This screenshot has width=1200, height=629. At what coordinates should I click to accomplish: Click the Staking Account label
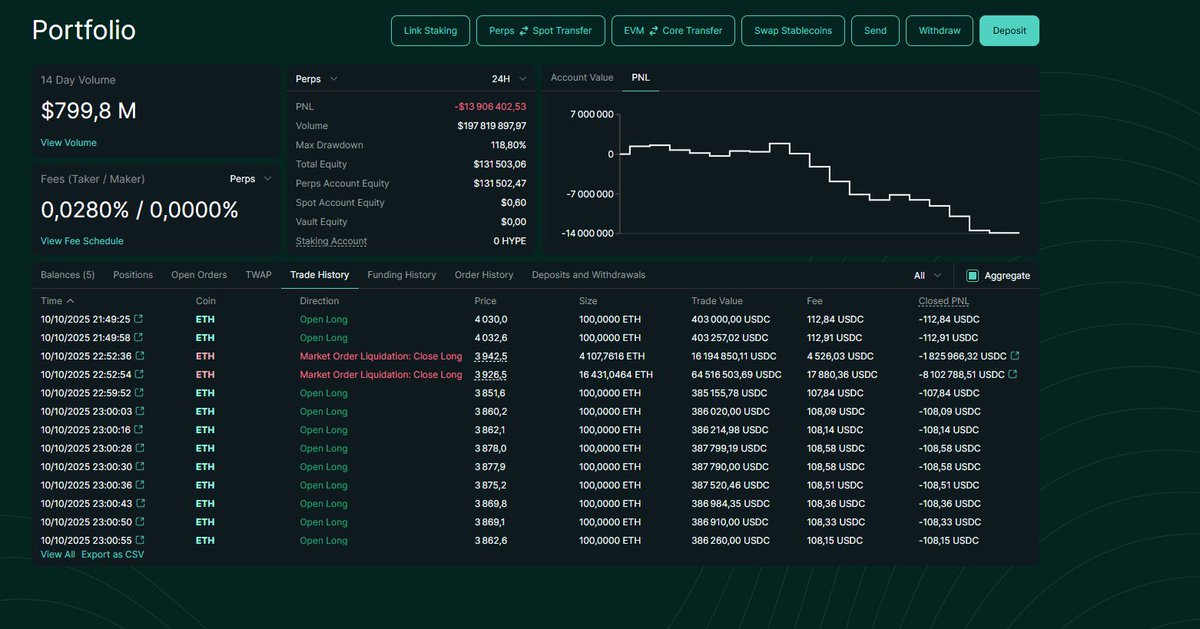[x=331, y=241]
